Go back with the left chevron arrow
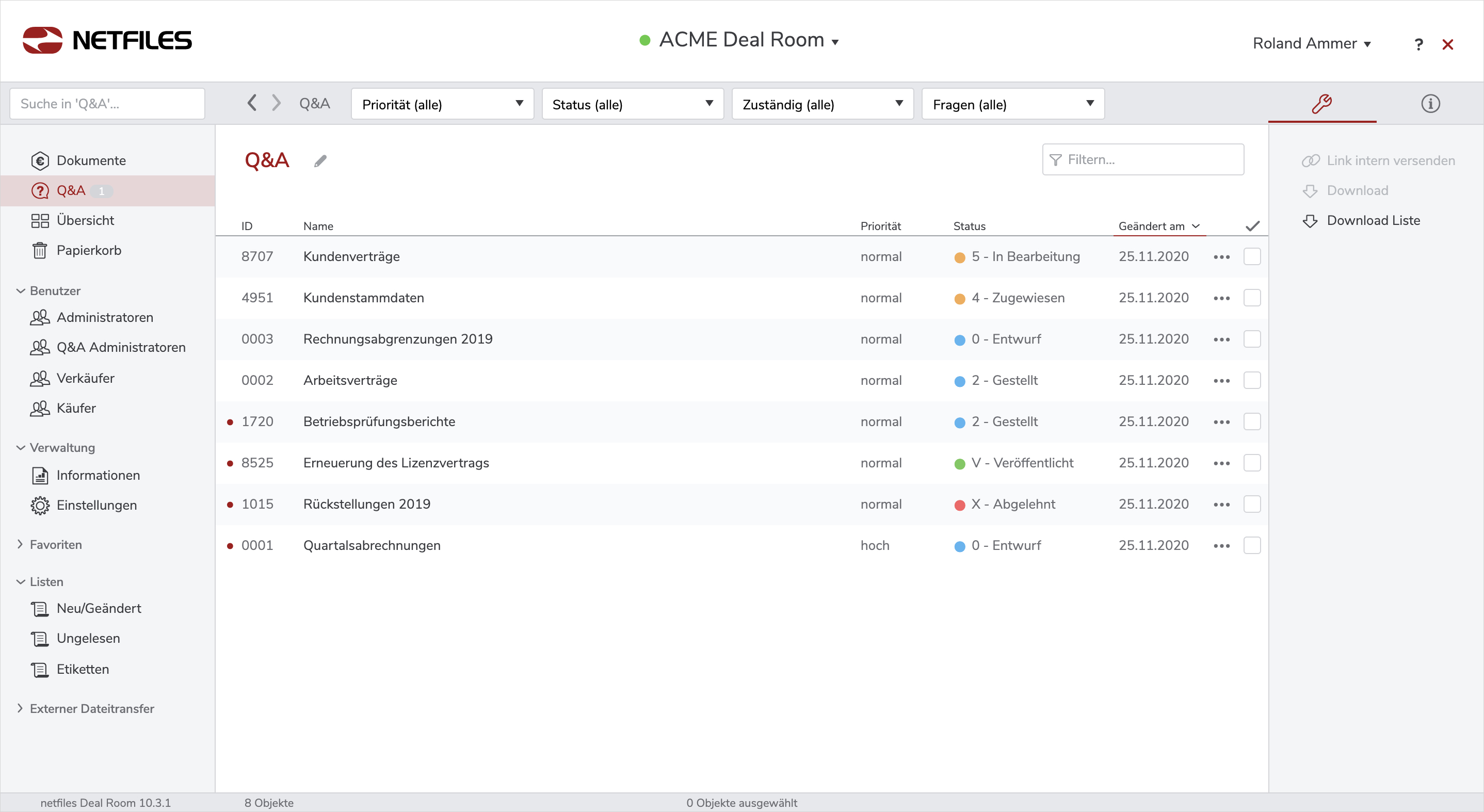The height and width of the screenshot is (812, 1484). (x=252, y=103)
